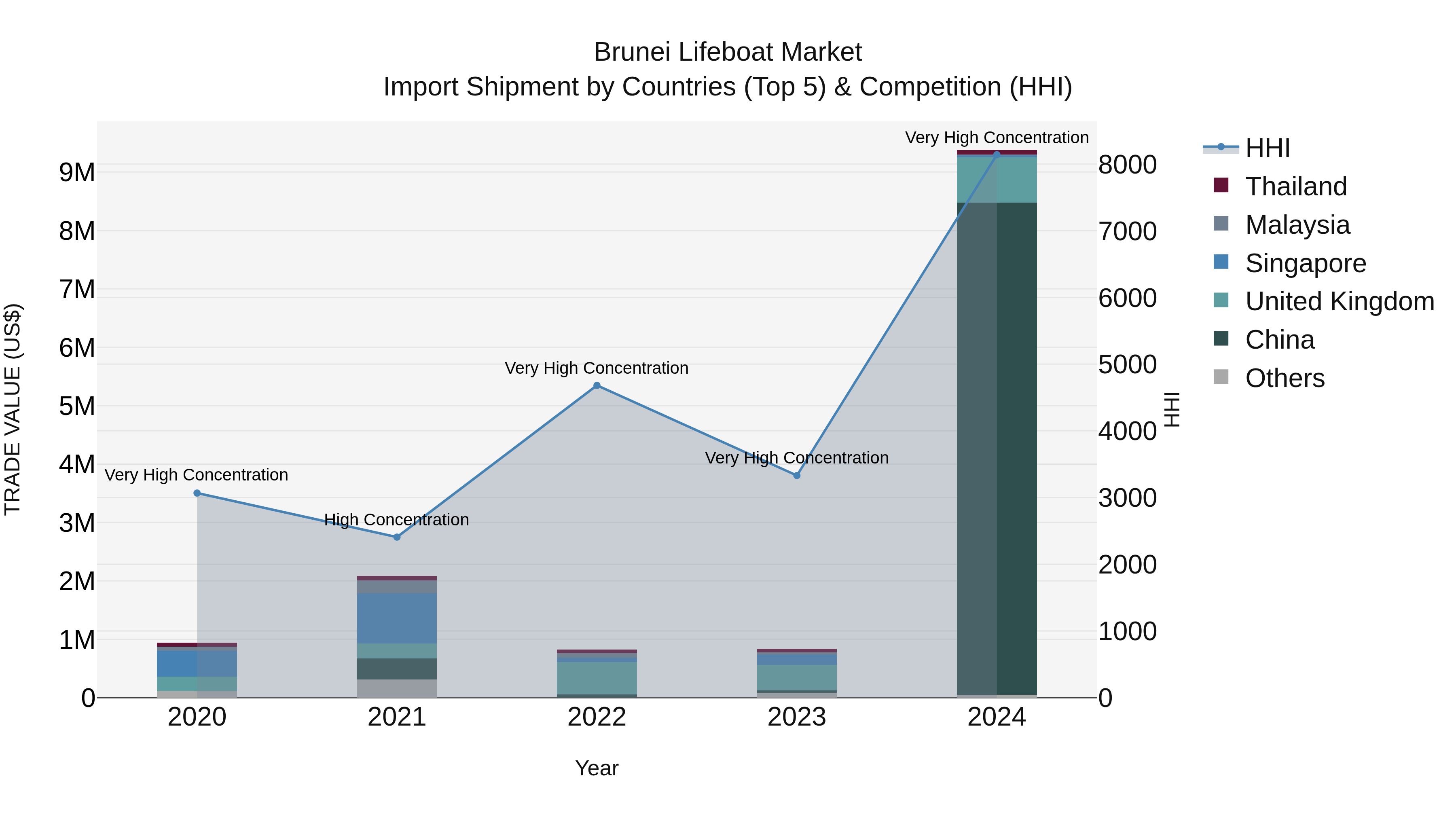Click the China segment of 2021 bar
The image size is (1456, 819).
tap(397, 669)
